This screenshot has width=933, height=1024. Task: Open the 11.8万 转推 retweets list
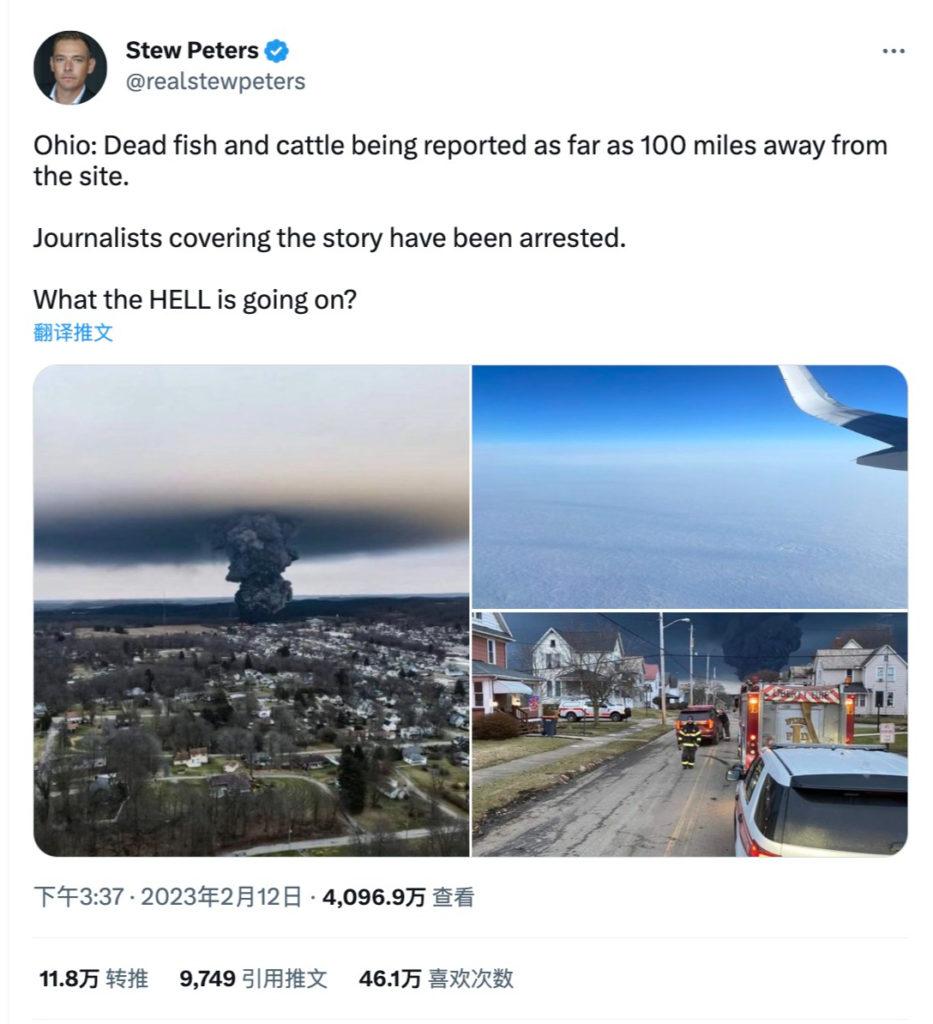pos(93,978)
